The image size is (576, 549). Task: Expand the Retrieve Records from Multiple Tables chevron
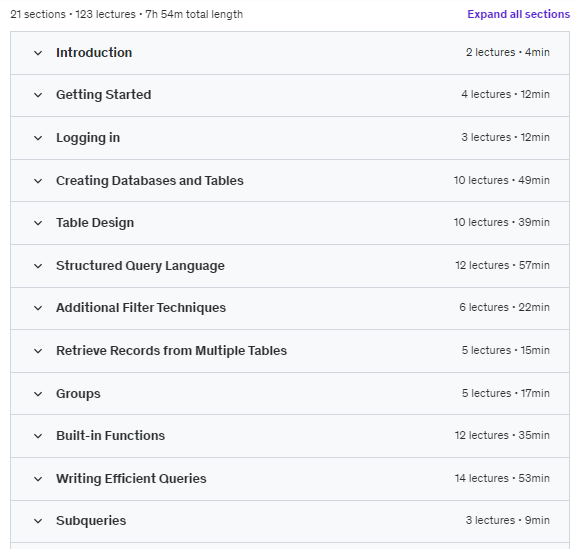click(x=38, y=351)
